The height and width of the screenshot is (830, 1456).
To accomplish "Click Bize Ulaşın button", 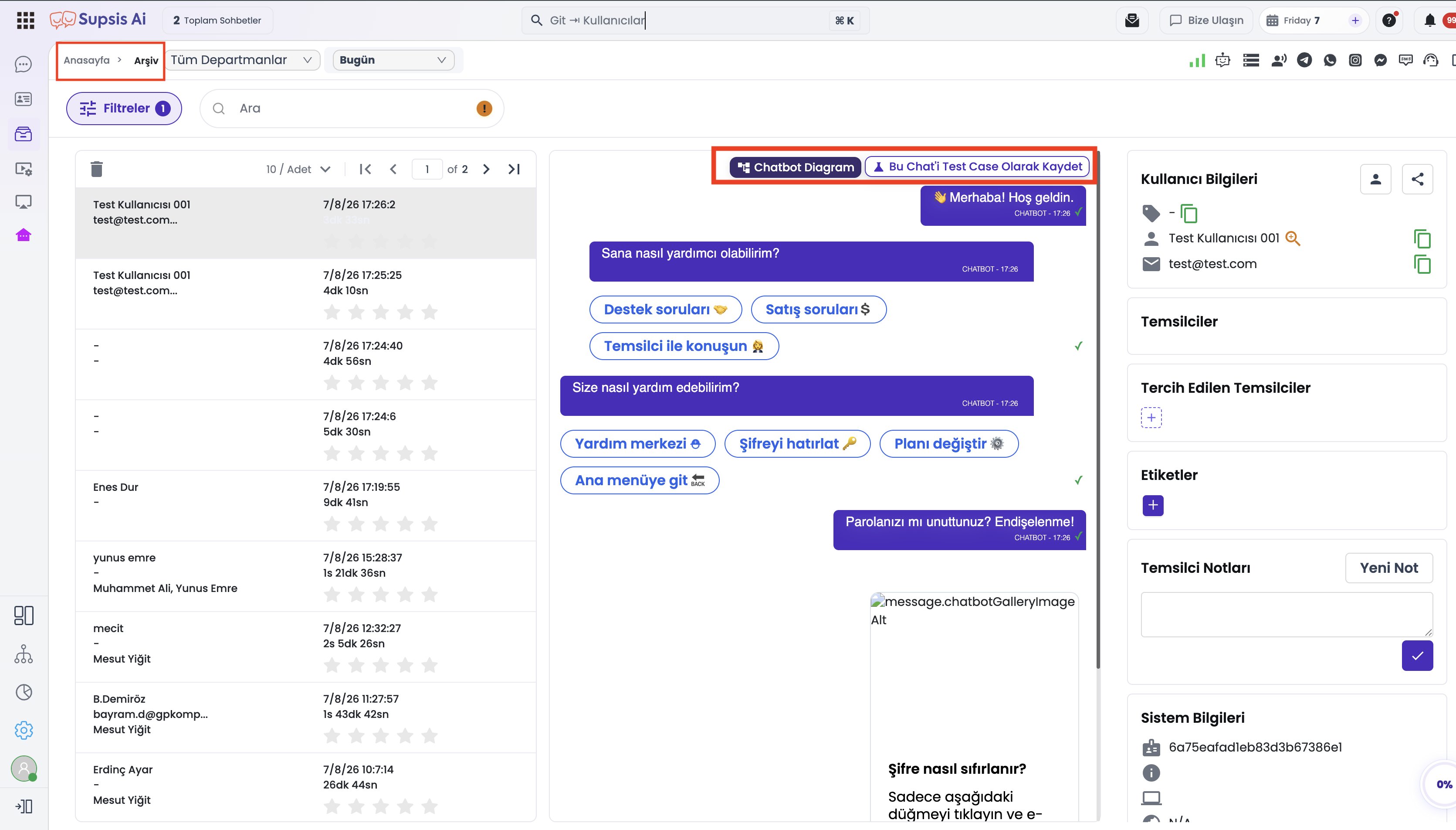I will (1206, 20).
